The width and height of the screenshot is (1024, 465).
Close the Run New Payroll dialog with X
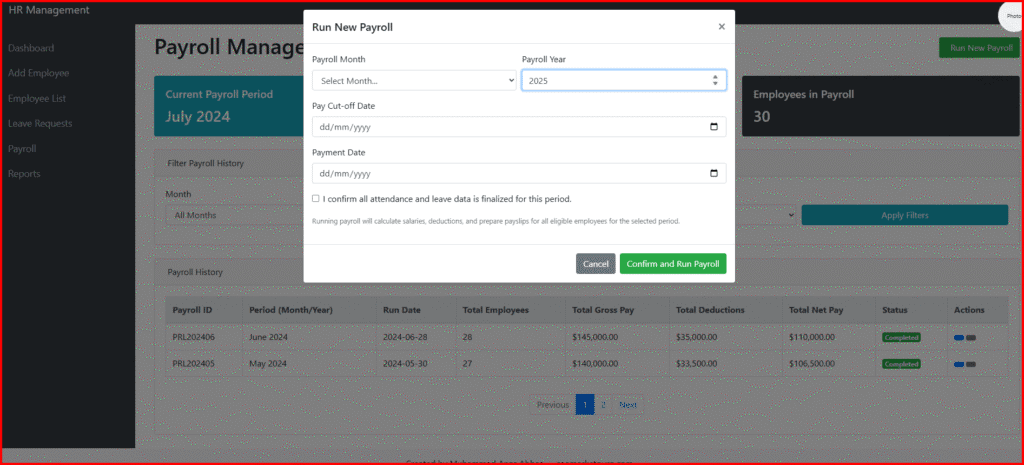(x=721, y=27)
